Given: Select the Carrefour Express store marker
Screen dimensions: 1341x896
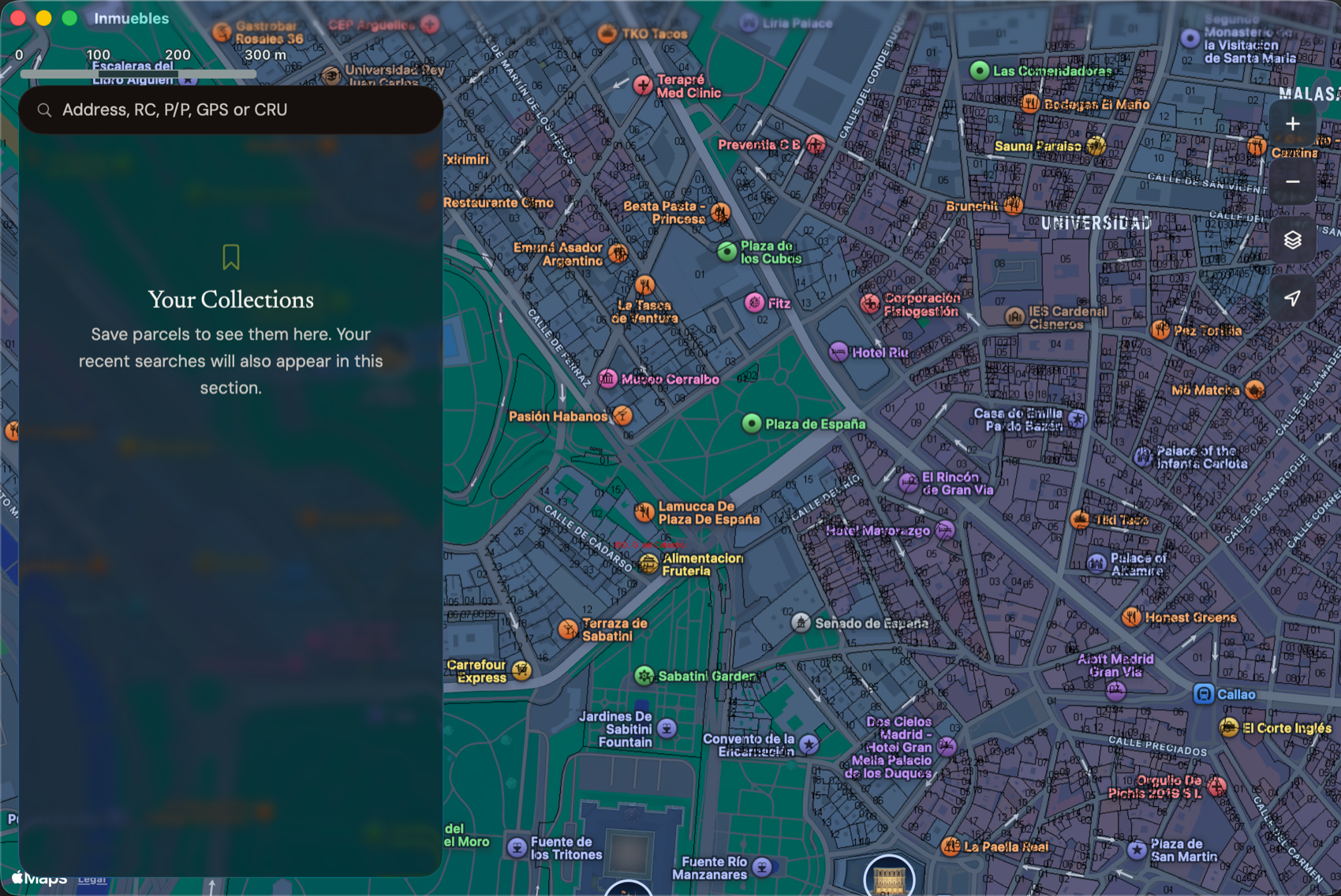Looking at the screenshot, I should coord(521,670).
